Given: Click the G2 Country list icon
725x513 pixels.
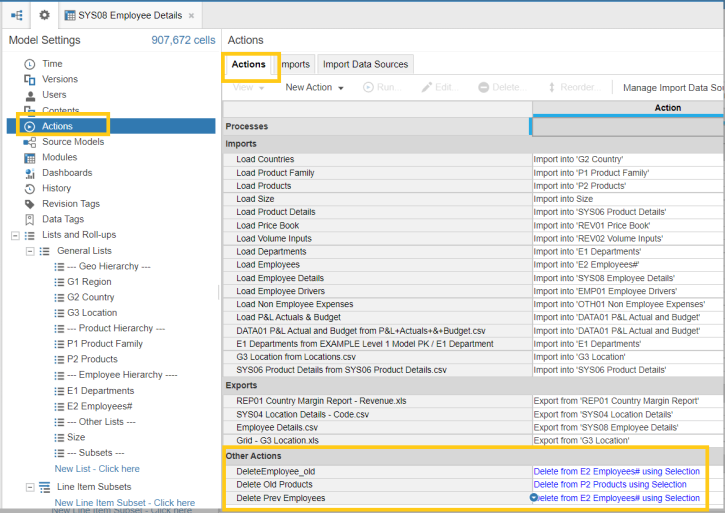Looking at the screenshot, I should (59, 297).
